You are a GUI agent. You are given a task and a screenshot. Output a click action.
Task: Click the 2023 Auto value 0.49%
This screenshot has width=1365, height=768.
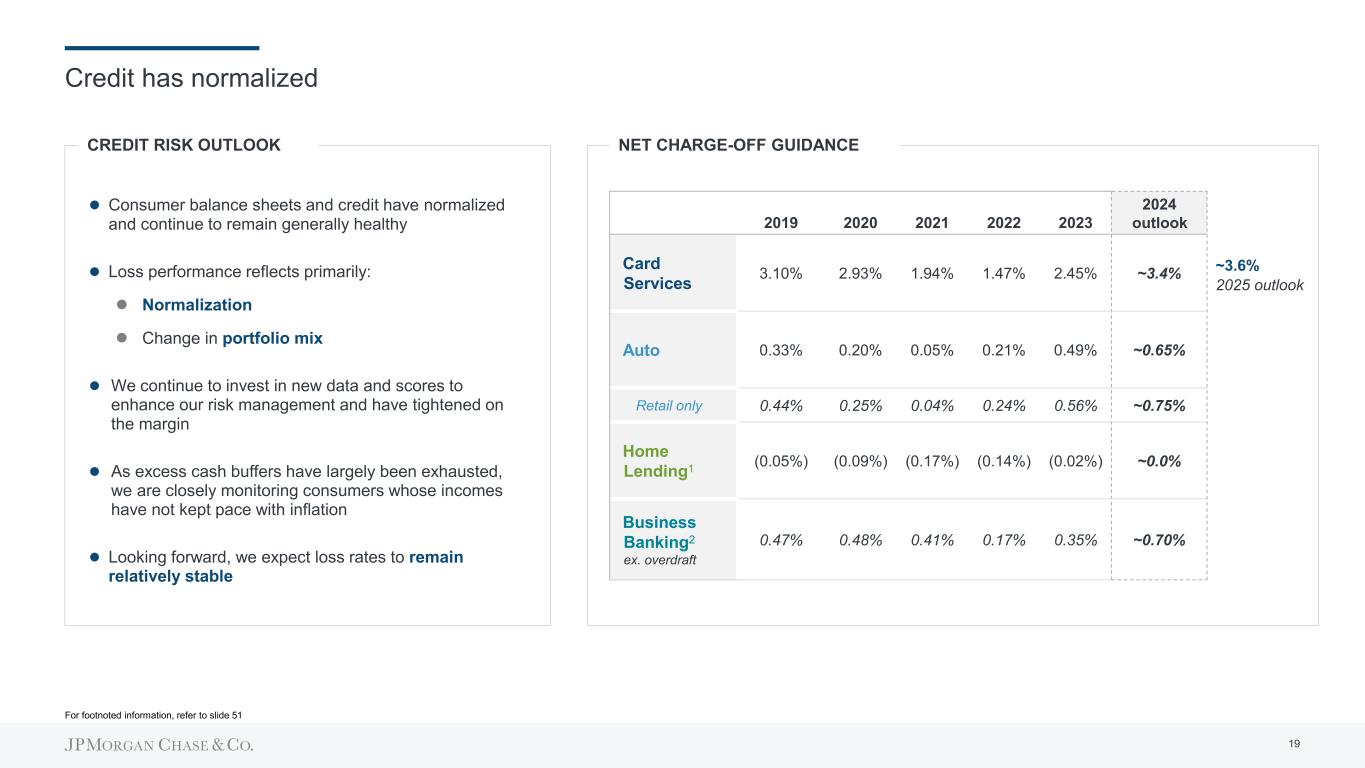click(x=1075, y=350)
